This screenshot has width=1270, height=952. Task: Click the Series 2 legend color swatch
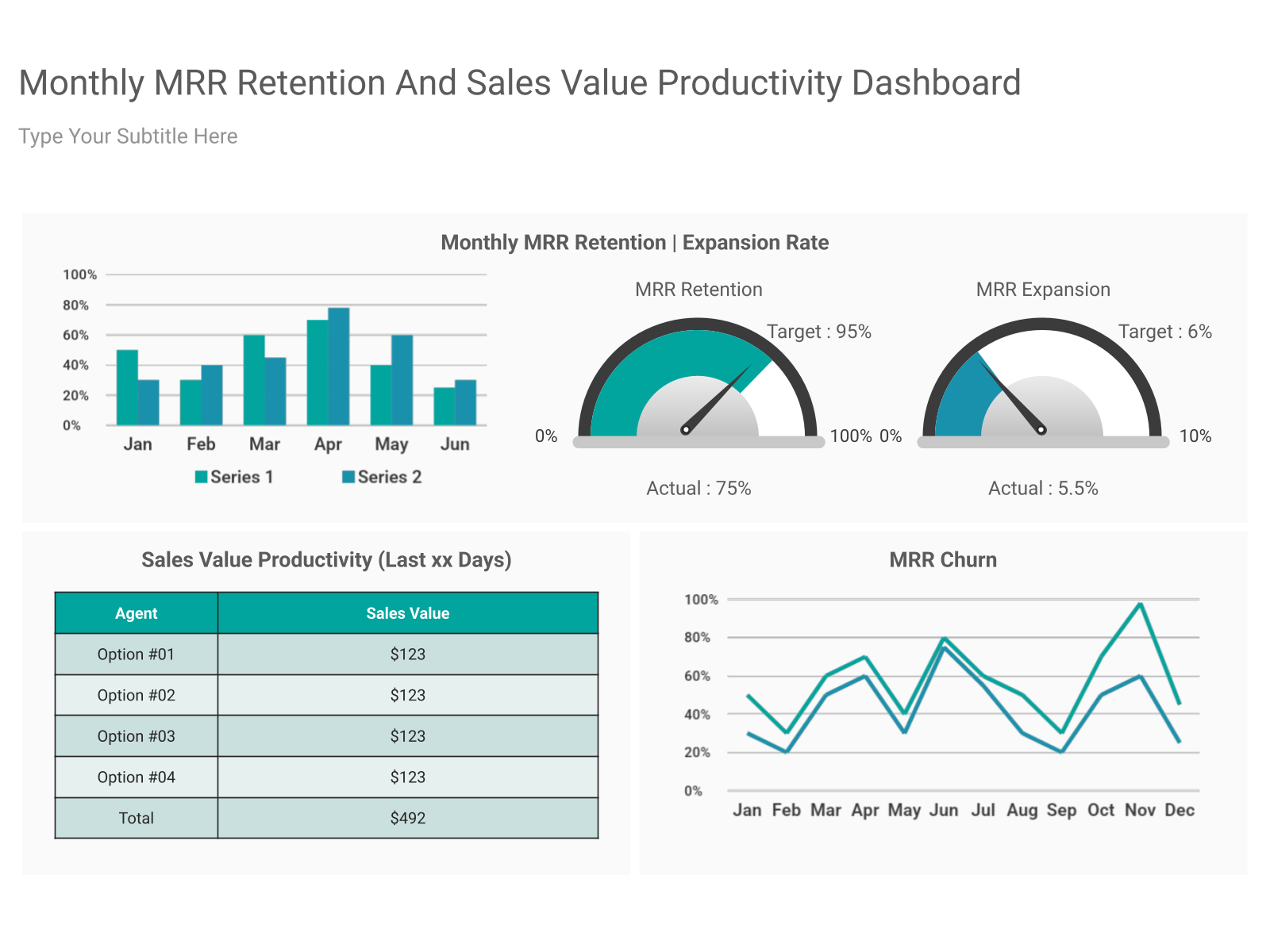point(348,477)
